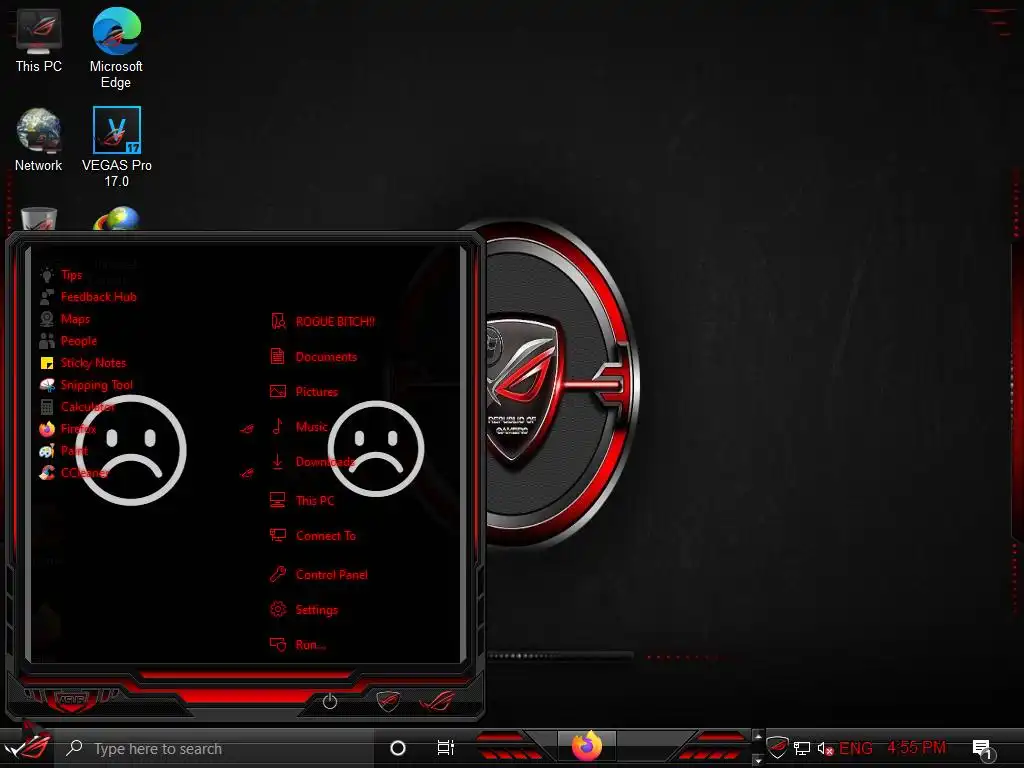
Task: Open the clock showing 4:55 PM
Action: (x=916, y=747)
